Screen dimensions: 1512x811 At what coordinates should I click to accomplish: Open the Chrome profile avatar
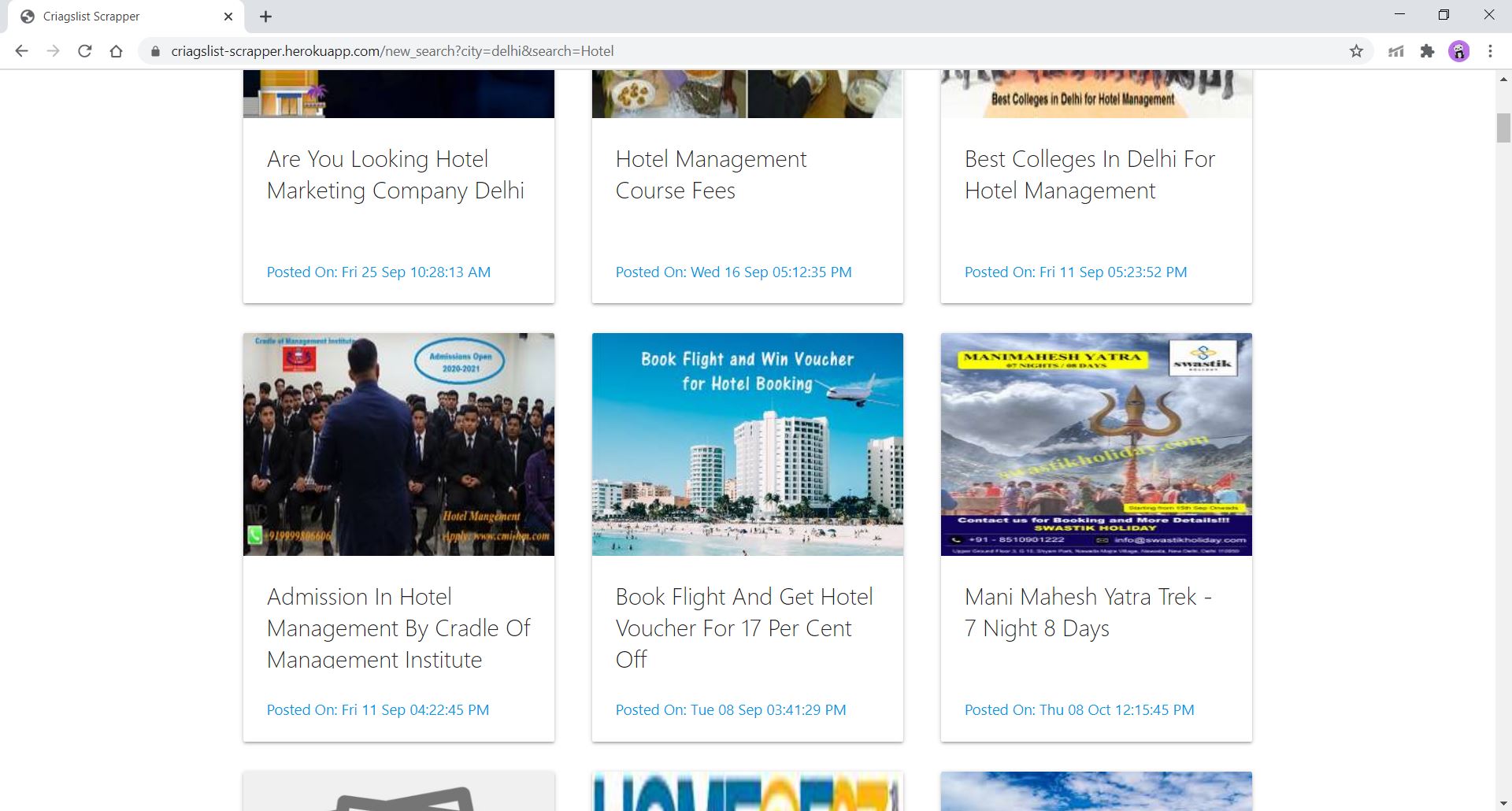click(1458, 51)
